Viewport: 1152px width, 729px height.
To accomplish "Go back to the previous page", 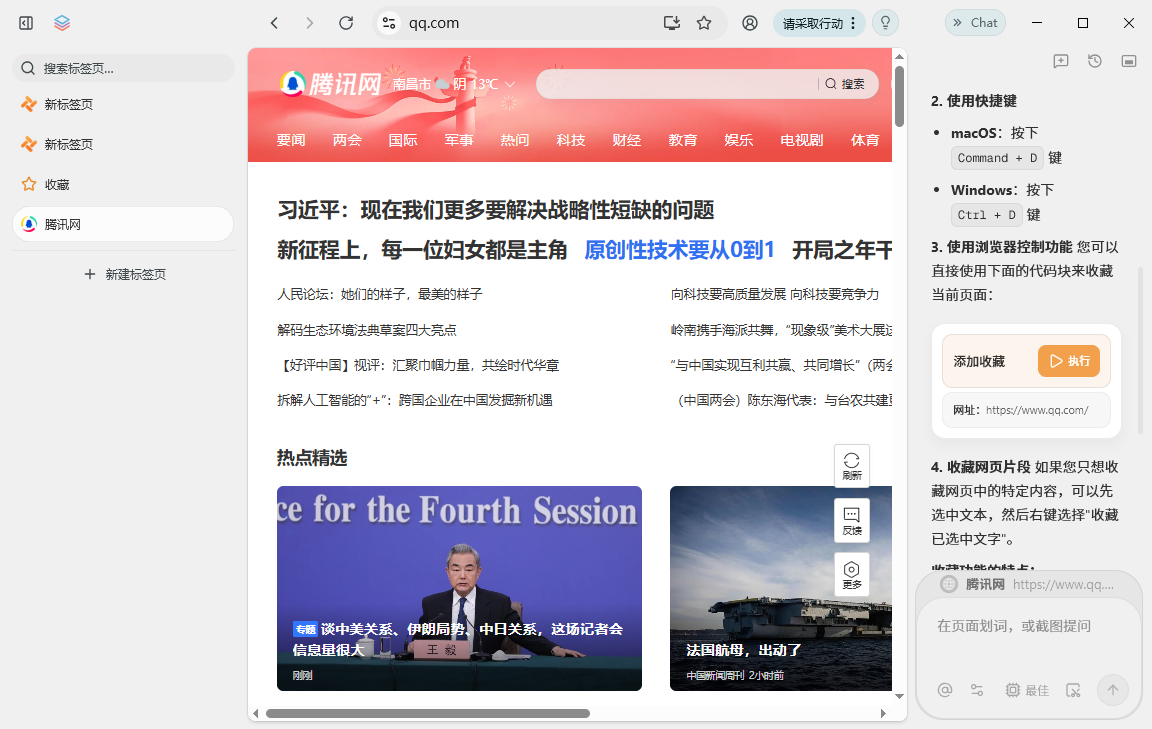I will pyautogui.click(x=274, y=23).
